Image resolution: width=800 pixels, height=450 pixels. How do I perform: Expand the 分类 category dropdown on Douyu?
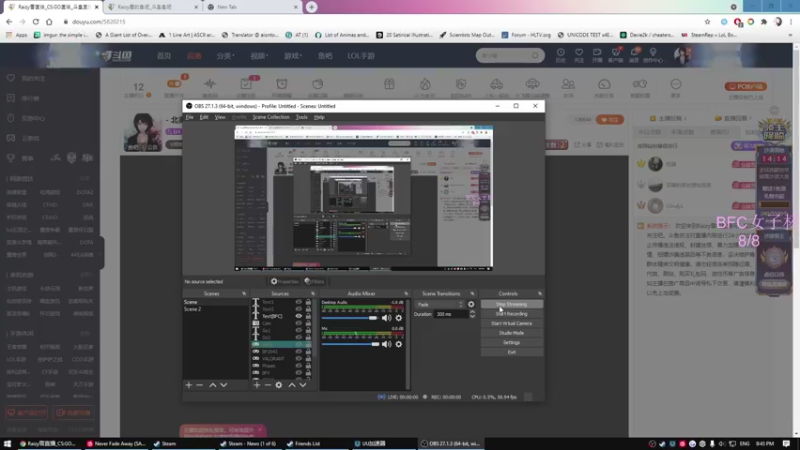tap(226, 56)
